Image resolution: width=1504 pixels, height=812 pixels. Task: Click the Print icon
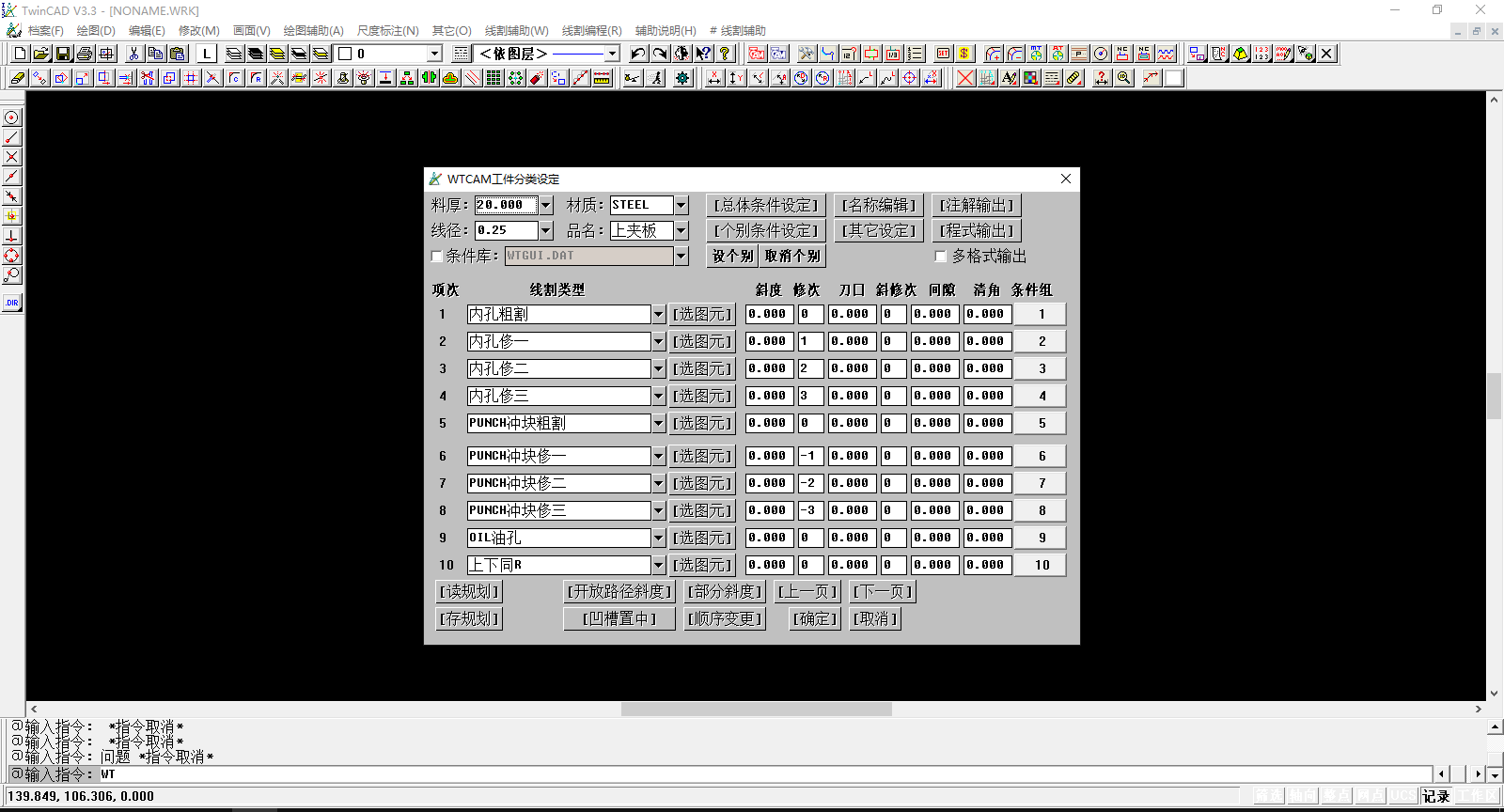(85, 54)
